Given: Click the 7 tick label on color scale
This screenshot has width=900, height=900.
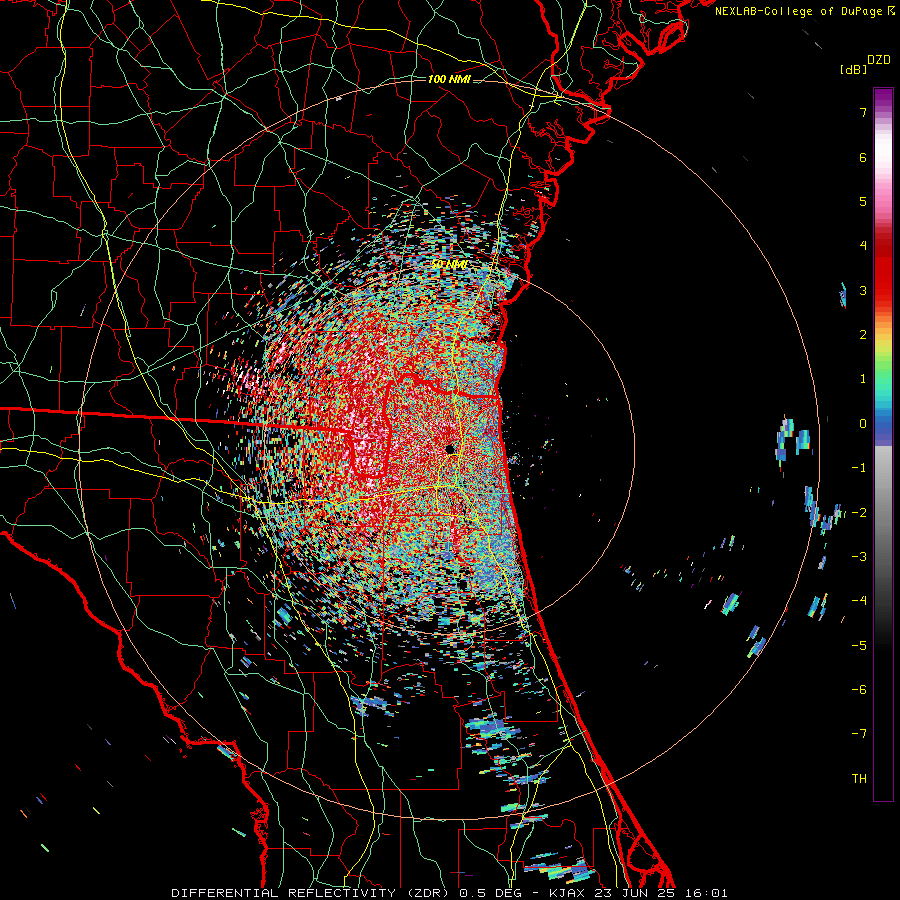Looking at the screenshot, I should (863, 112).
